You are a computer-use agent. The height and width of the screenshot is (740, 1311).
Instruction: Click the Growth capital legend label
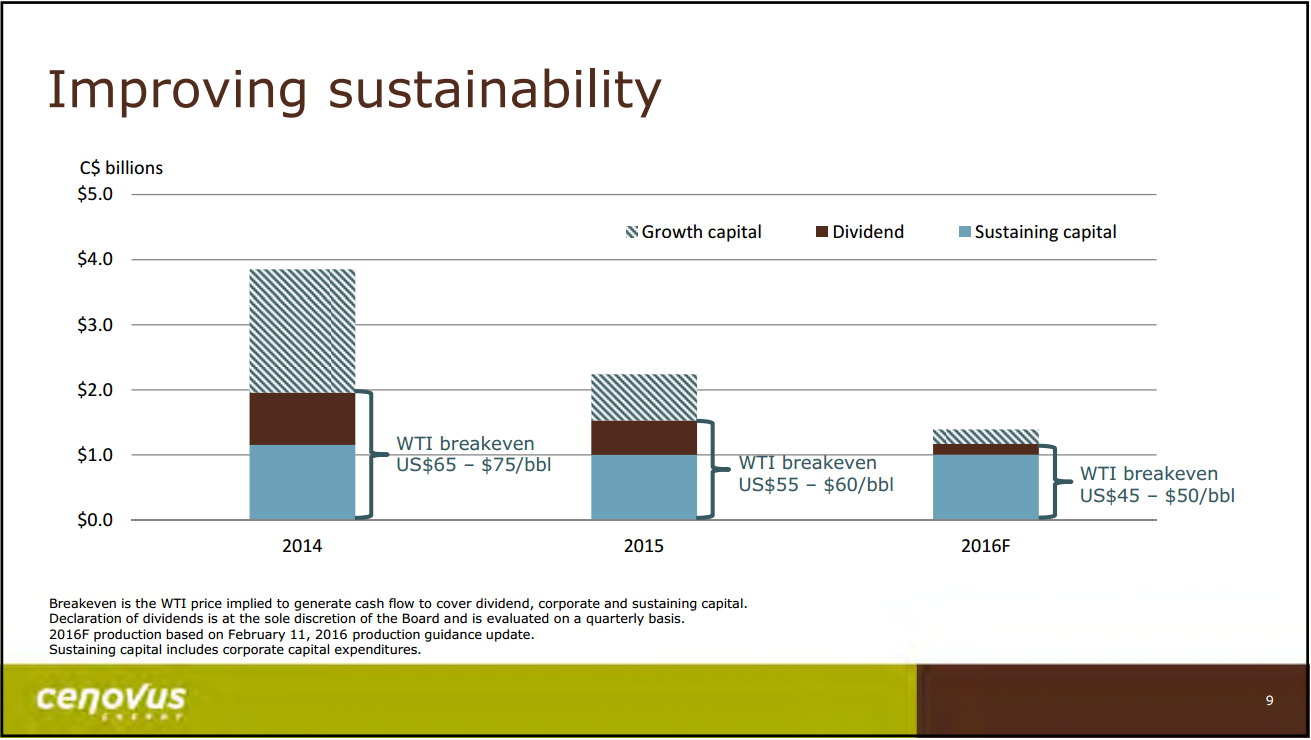pos(701,232)
